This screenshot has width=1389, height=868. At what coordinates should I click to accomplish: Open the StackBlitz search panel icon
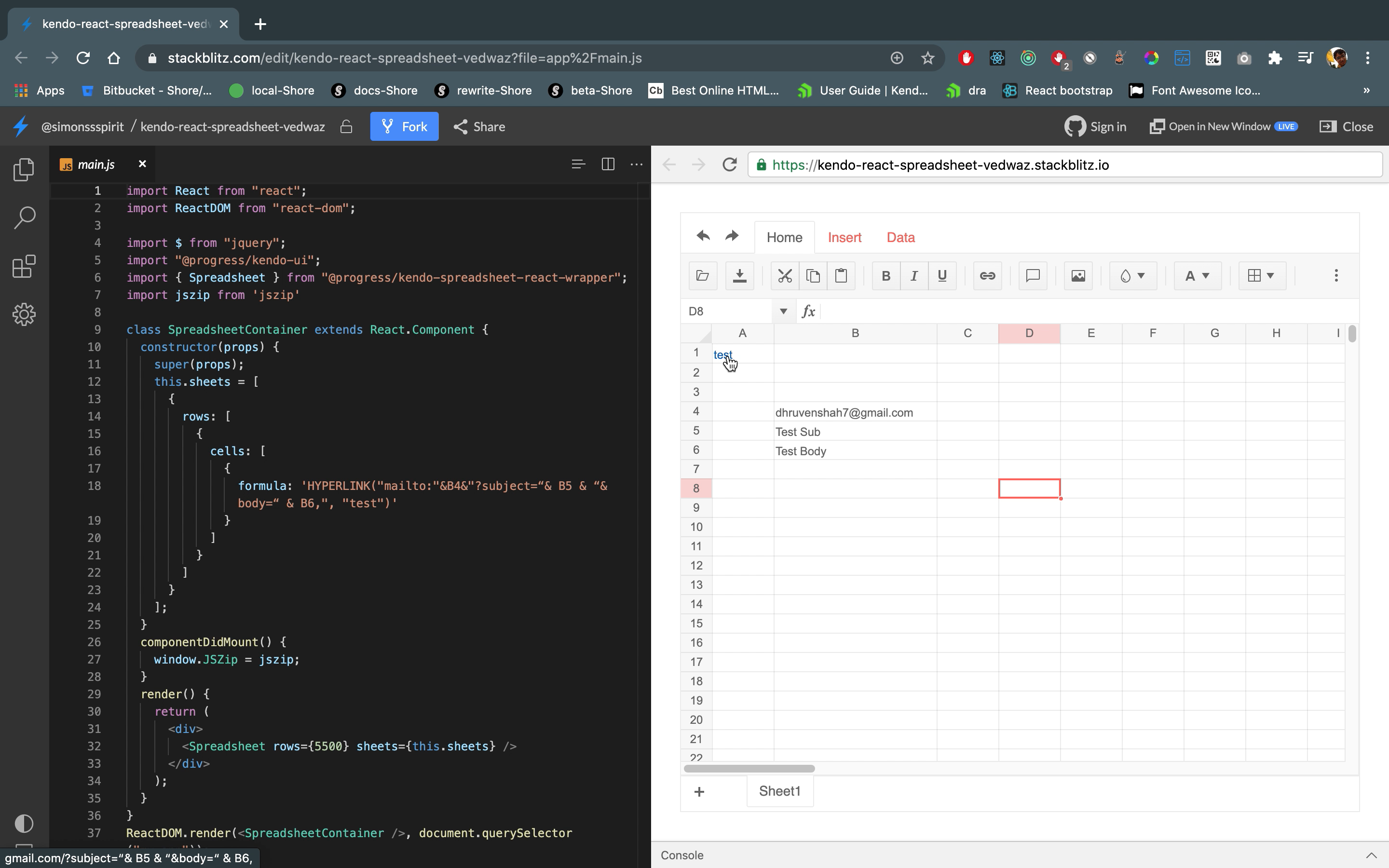[x=24, y=217]
